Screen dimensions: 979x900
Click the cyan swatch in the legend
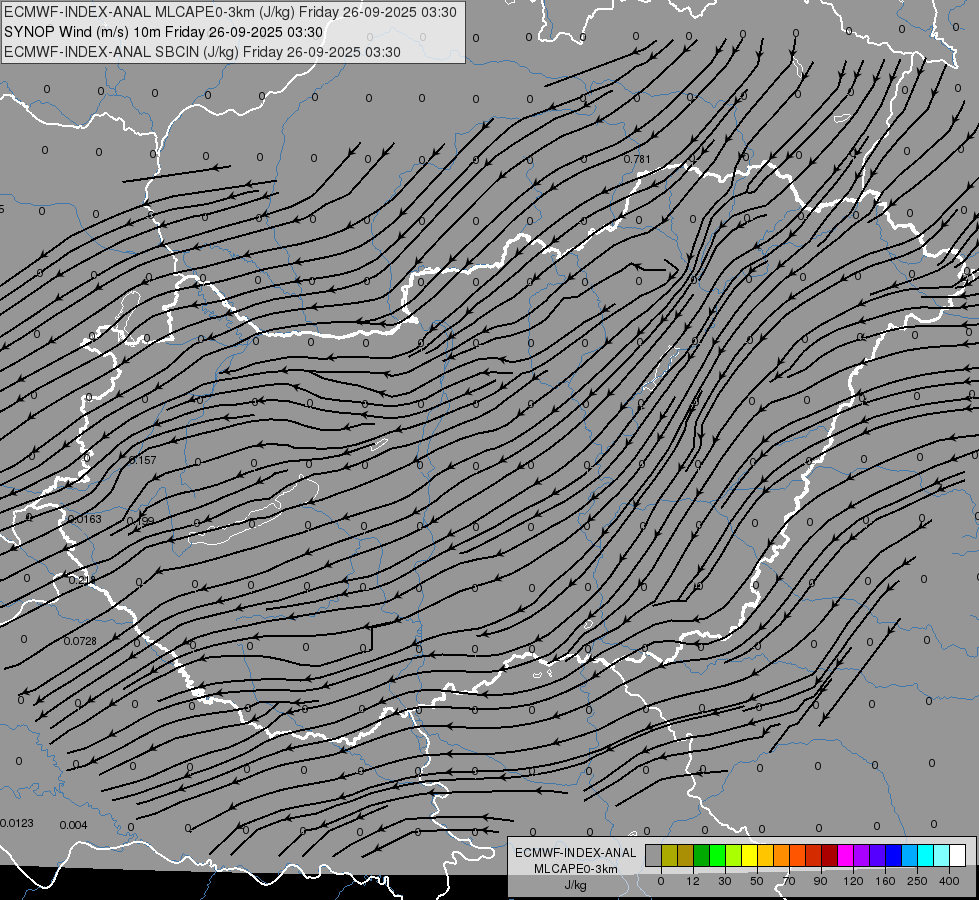(x=926, y=856)
